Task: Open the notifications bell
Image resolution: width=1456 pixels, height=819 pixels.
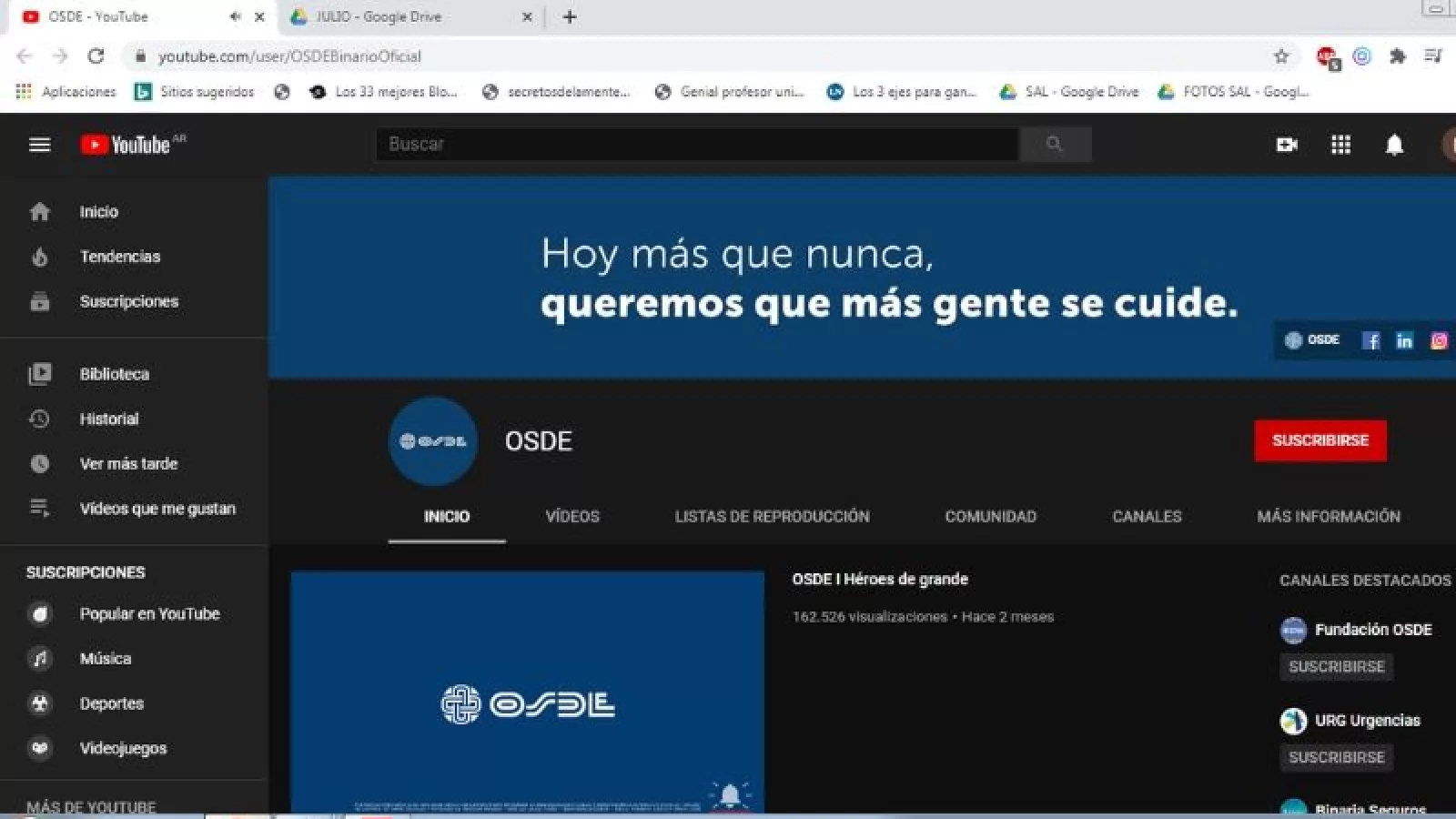Action: coord(1394,145)
